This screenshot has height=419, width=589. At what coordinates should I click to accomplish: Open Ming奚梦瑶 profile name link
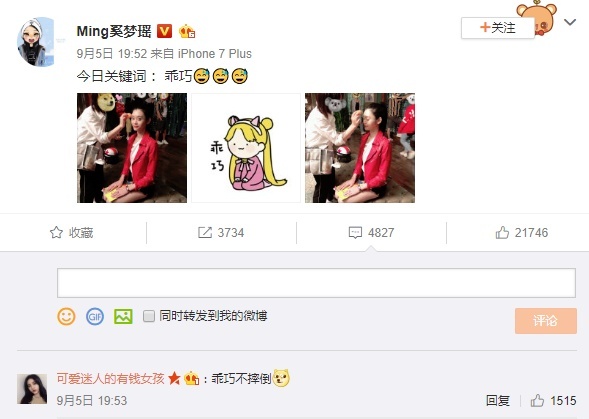114,31
